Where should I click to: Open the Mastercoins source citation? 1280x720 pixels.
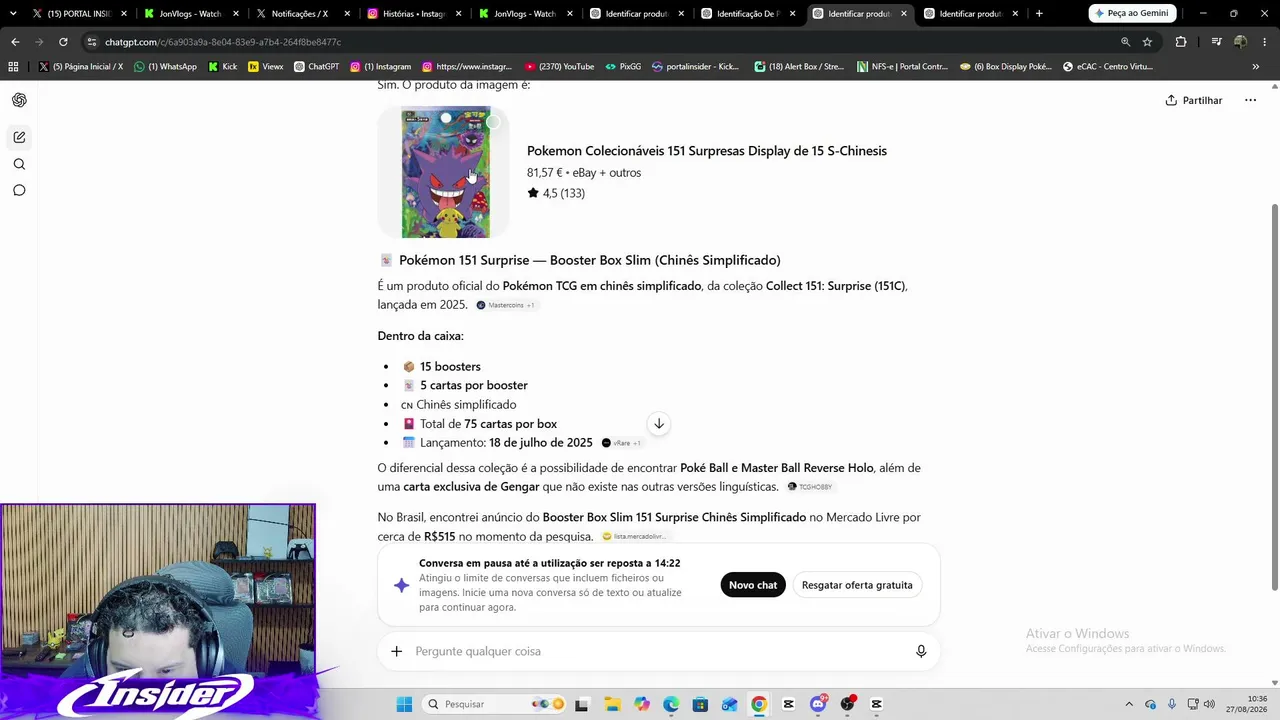coord(505,305)
